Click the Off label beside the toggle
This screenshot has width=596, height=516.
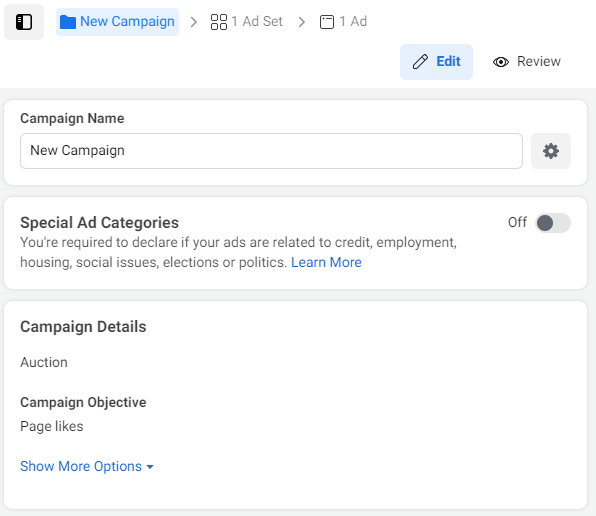[517, 222]
